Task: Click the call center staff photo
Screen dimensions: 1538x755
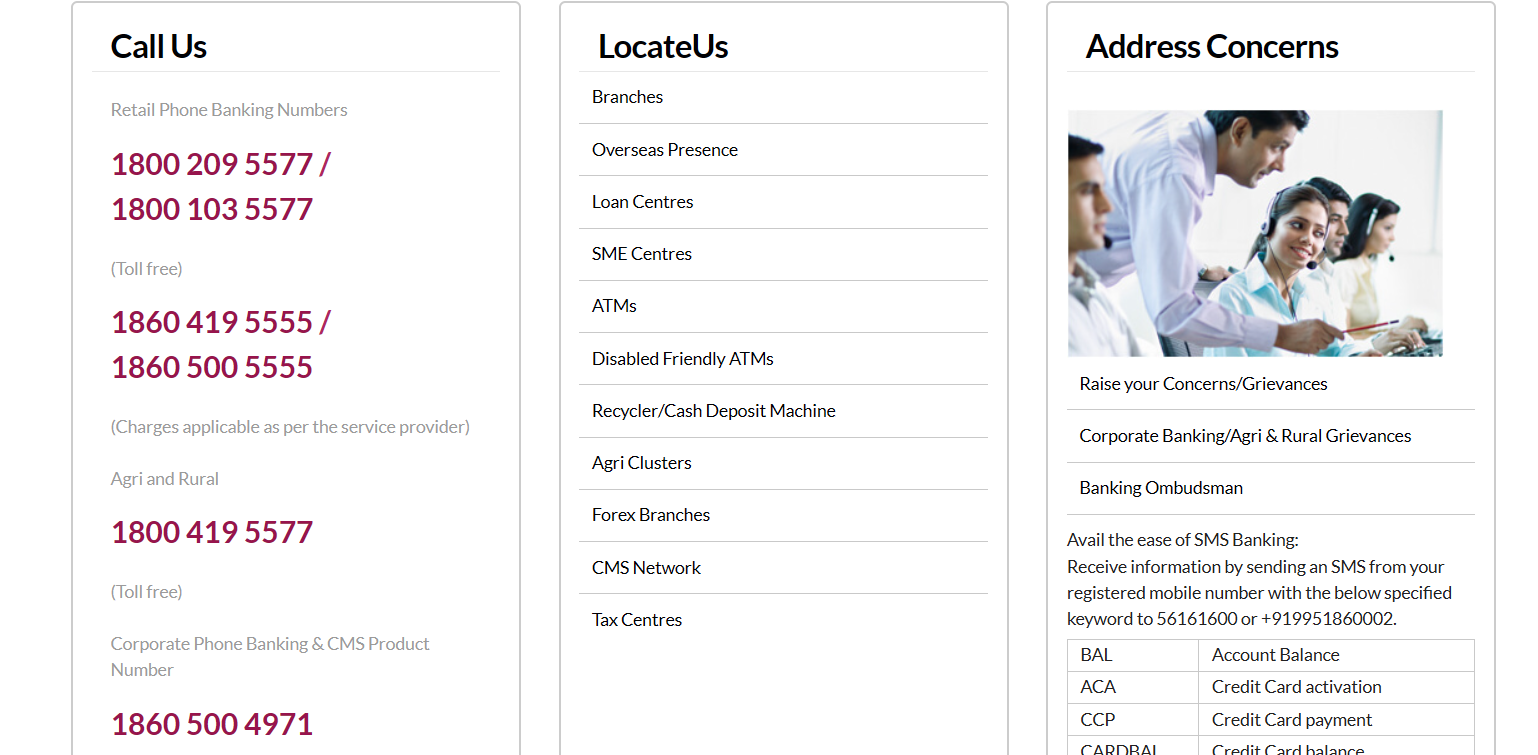Action: point(1254,233)
